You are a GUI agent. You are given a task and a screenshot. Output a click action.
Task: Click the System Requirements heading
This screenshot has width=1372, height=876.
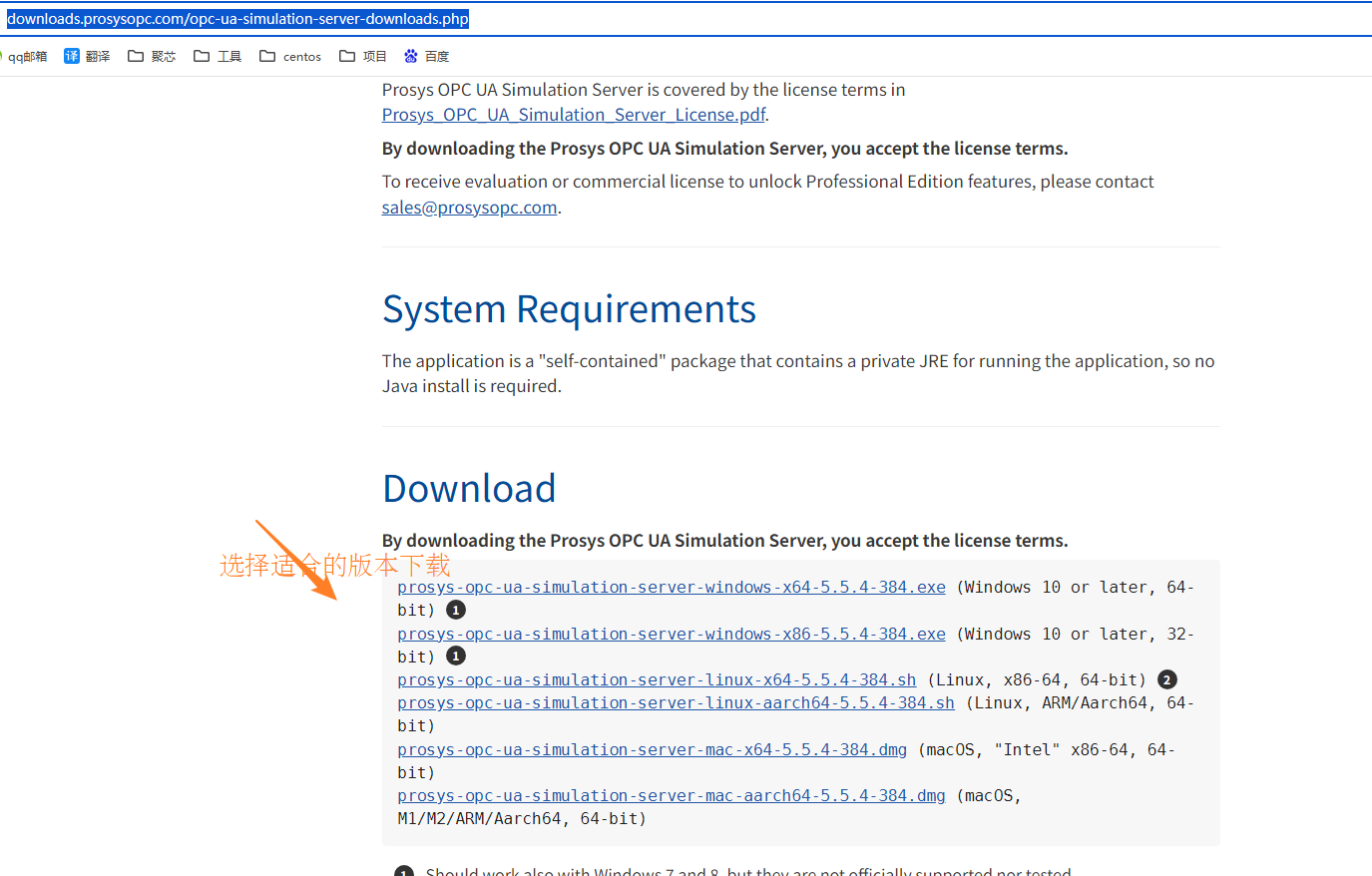[569, 309]
